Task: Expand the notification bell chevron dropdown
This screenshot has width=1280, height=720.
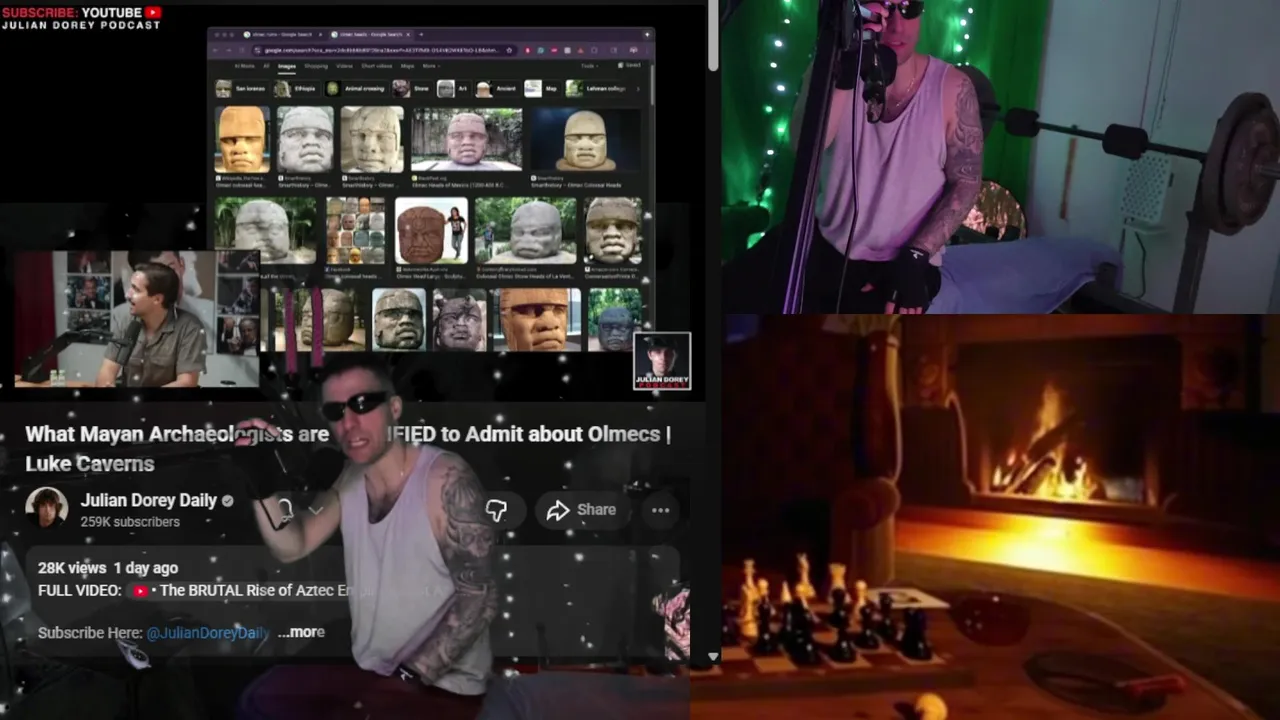Action: (x=316, y=510)
